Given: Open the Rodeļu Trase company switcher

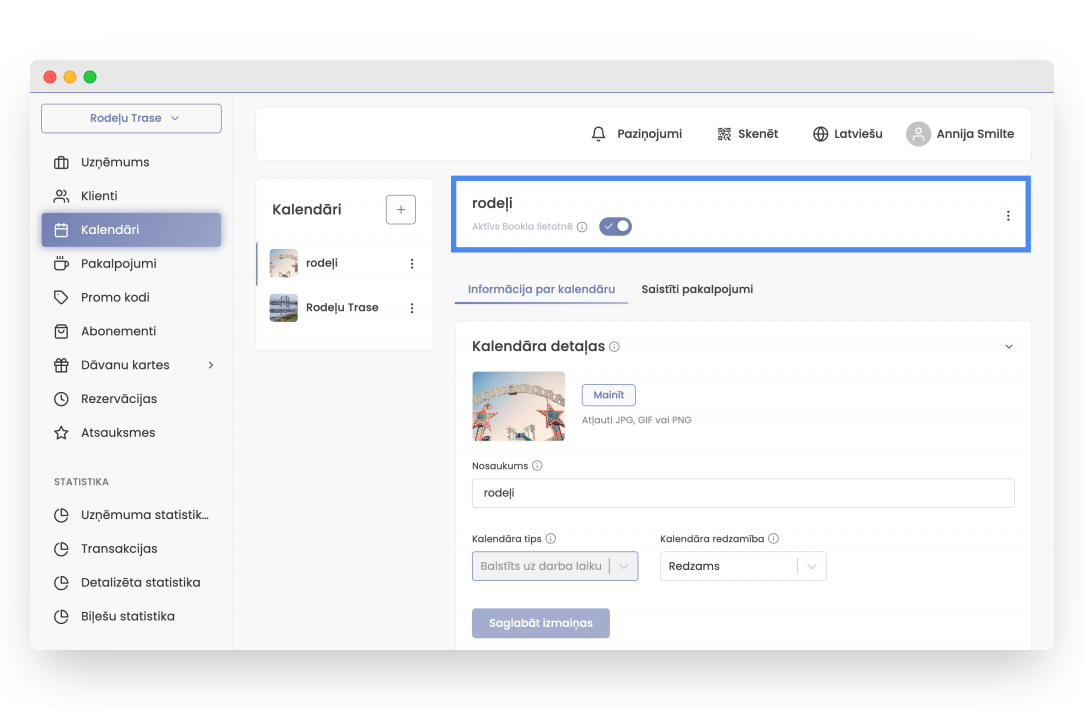Looking at the screenshot, I should 131,118.
